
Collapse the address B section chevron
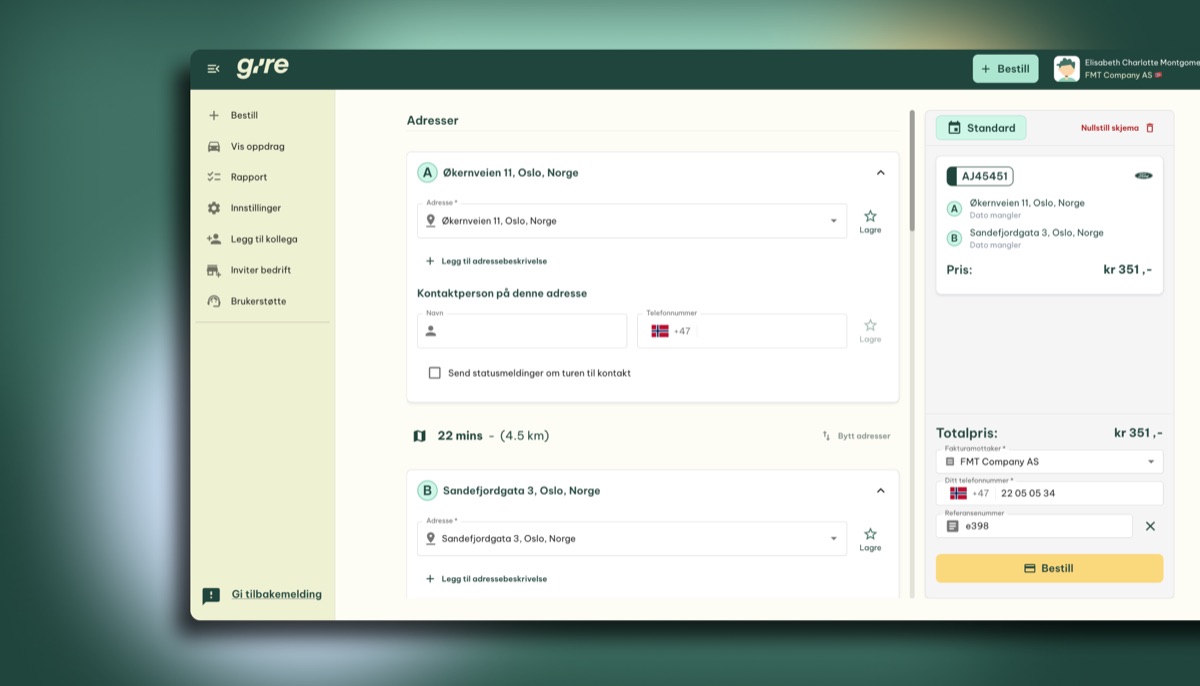point(880,491)
